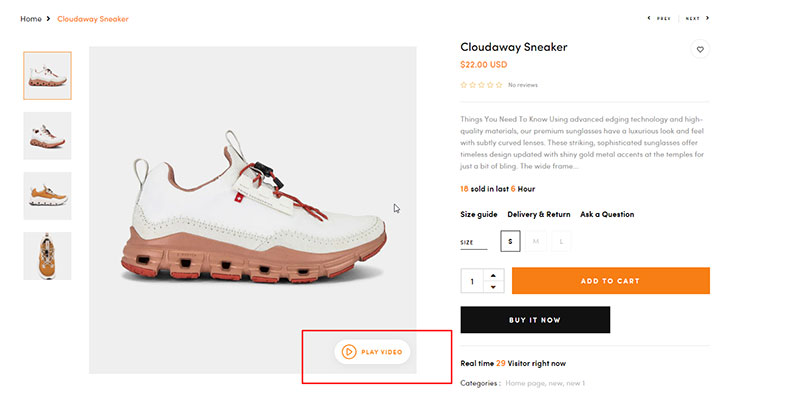
Task: Click the orange play video circle icon
Action: point(349,352)
